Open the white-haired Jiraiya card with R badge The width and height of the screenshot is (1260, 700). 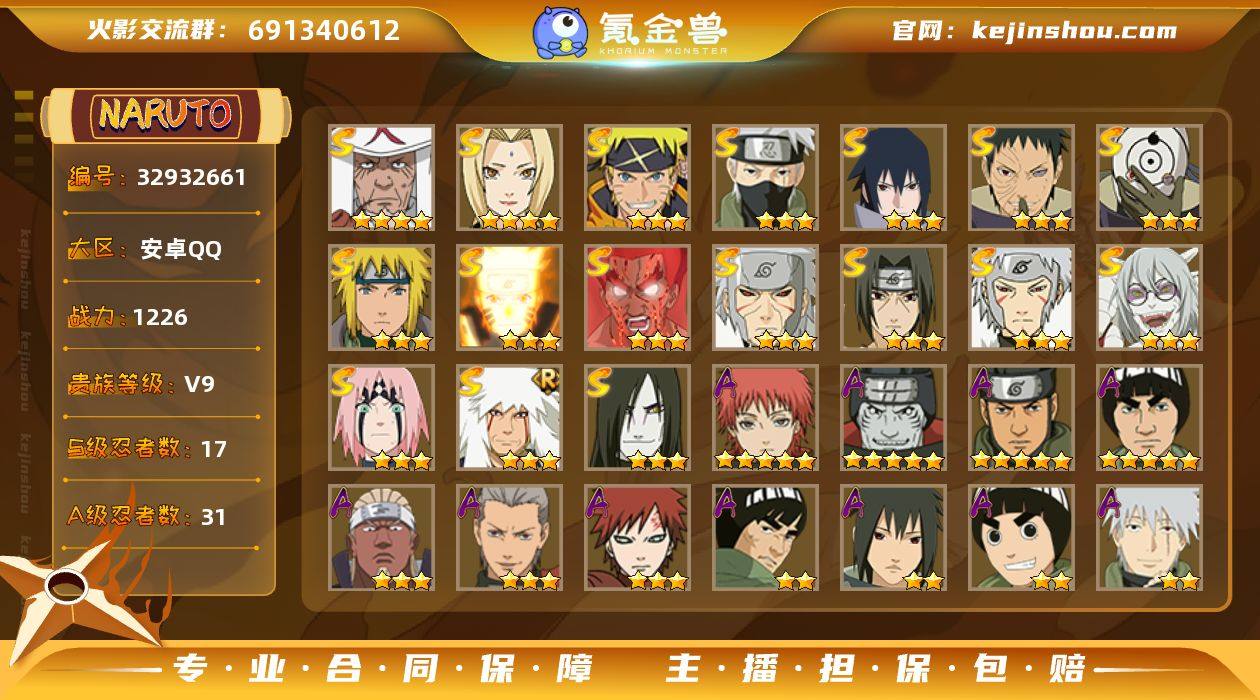(x=509, y=418)
